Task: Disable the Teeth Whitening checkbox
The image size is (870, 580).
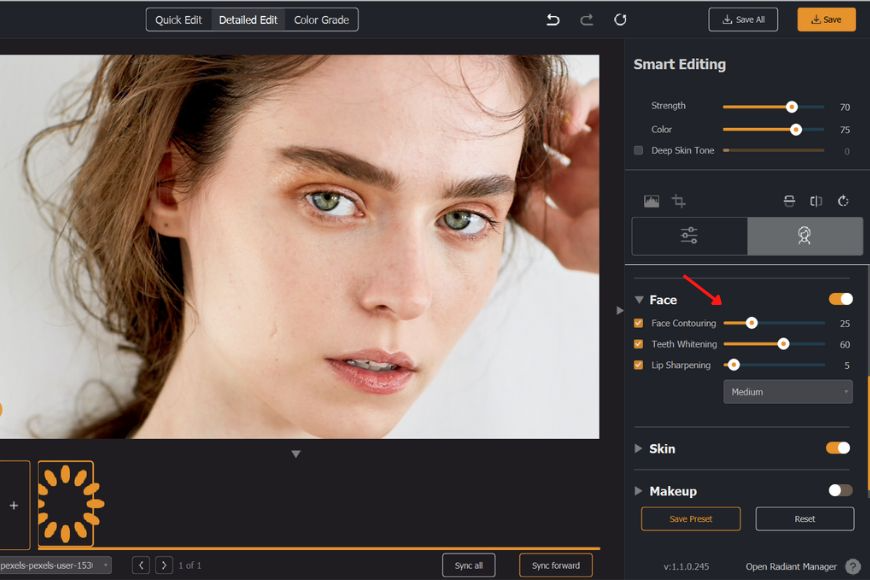Action: point(638,344)
